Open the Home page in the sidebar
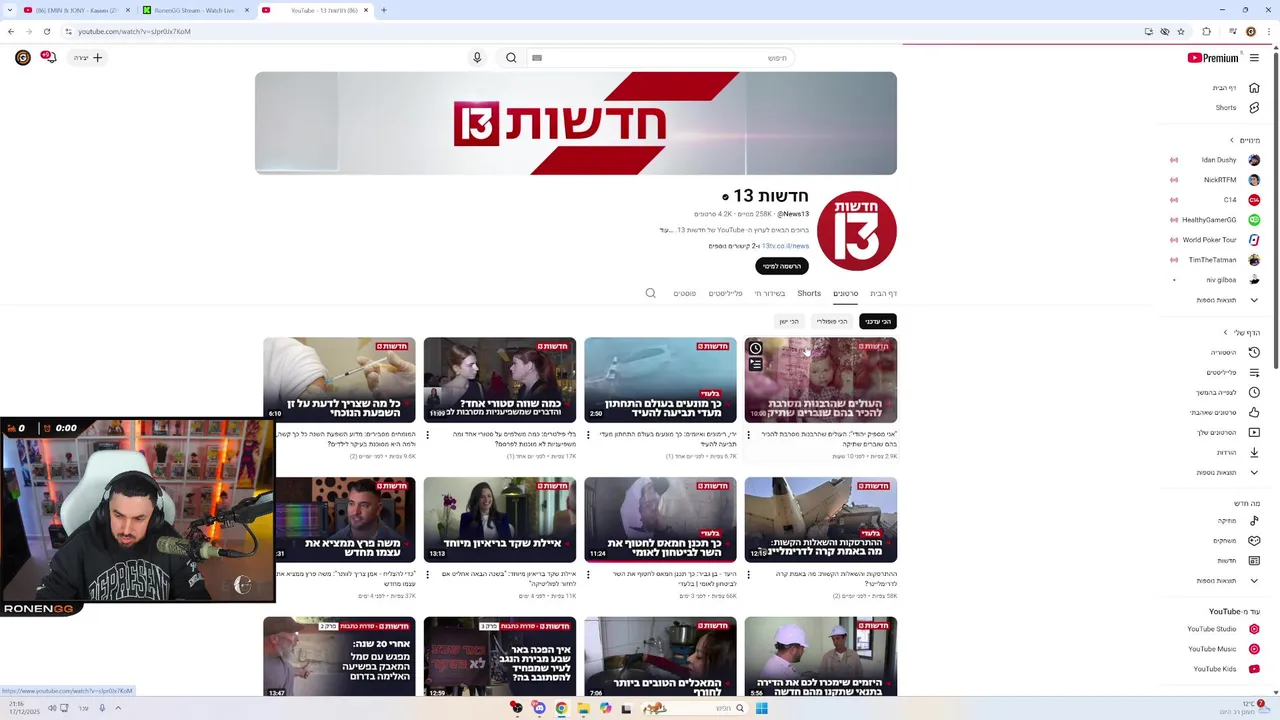This screenshot has width=1280, height=720. point(1236,88)
